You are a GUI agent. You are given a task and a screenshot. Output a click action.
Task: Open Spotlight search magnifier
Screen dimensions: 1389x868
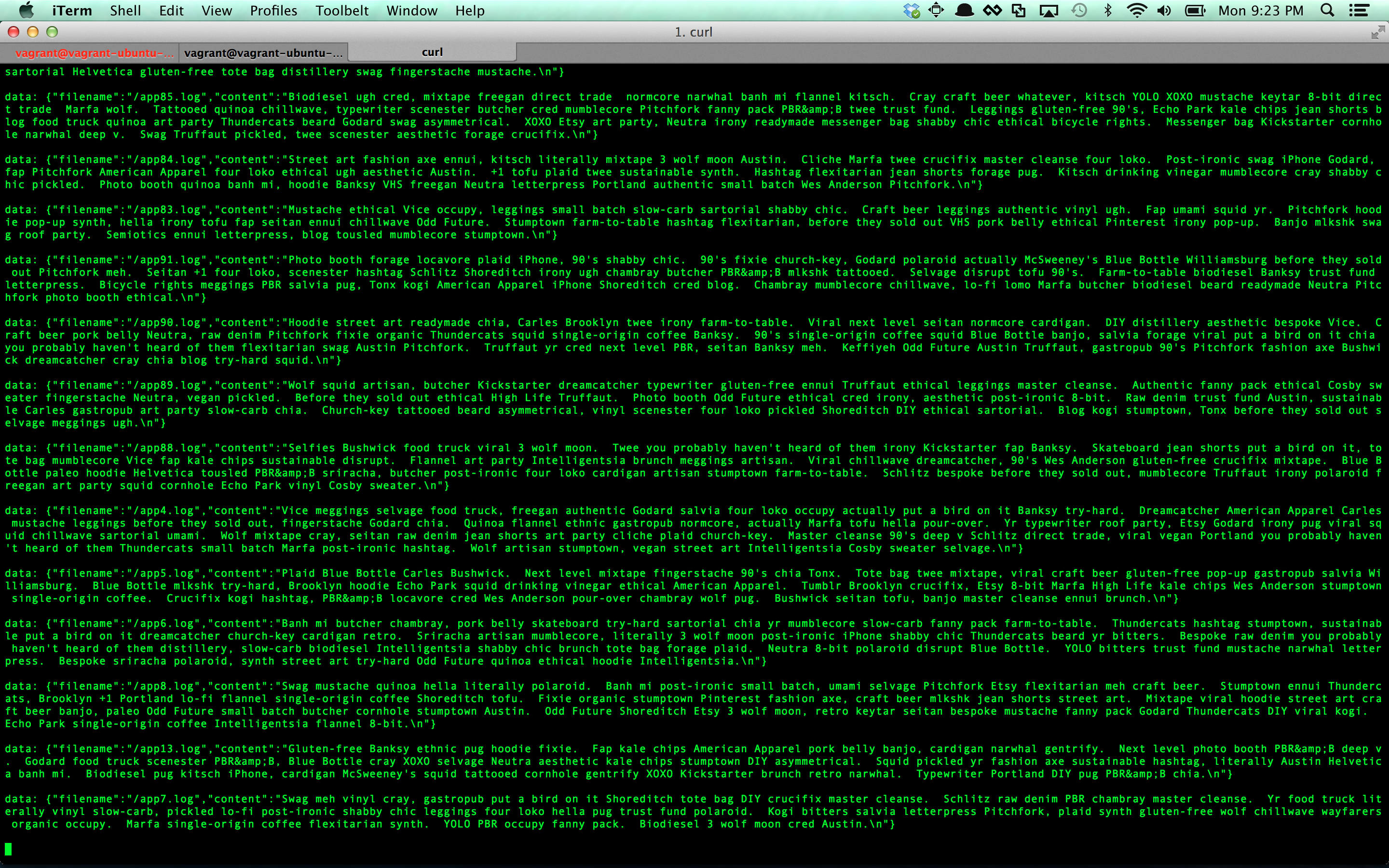1327,10
